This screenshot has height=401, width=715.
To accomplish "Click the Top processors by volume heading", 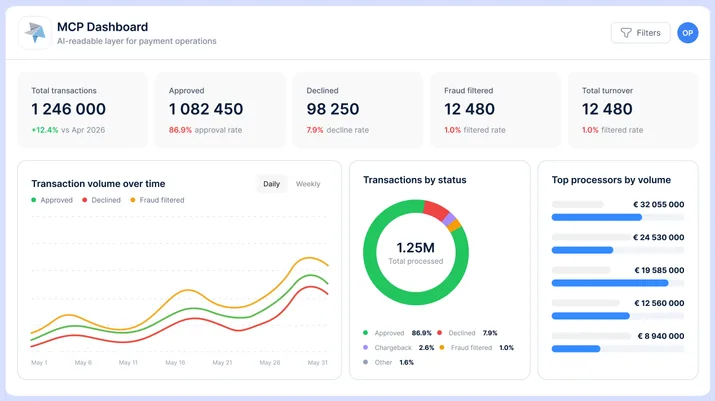I will [x=611, y=180].
